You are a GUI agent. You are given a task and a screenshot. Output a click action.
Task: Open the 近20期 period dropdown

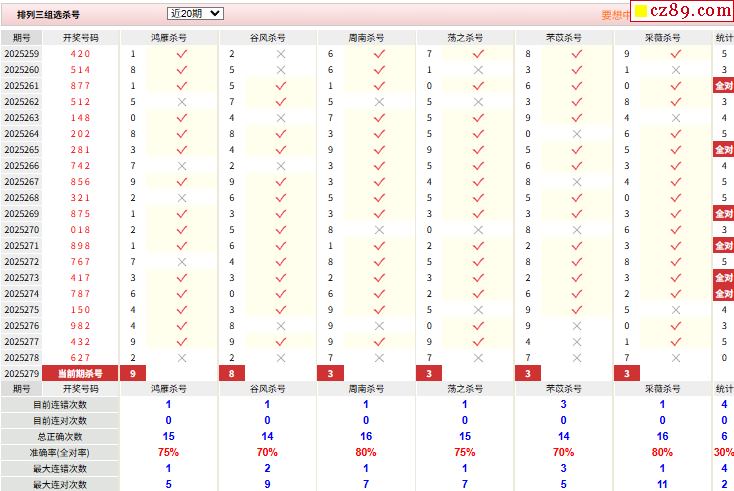(x=196, y=14)
